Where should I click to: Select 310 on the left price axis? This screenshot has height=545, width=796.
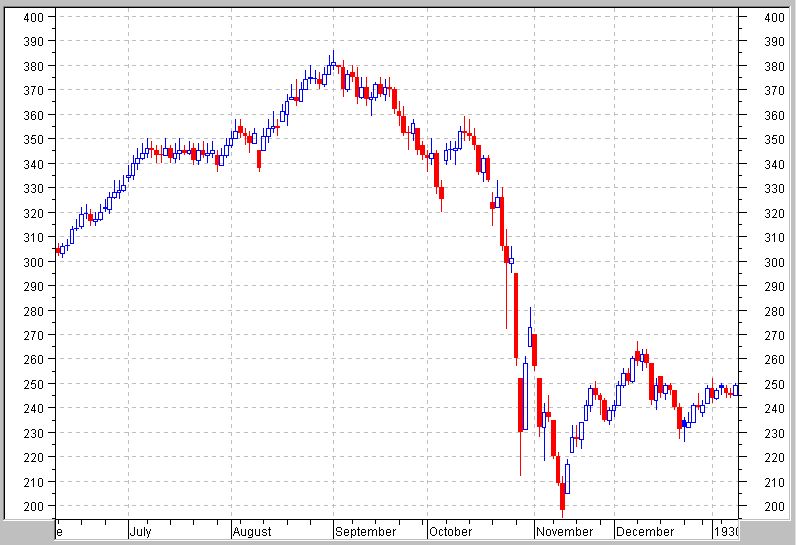34,237
